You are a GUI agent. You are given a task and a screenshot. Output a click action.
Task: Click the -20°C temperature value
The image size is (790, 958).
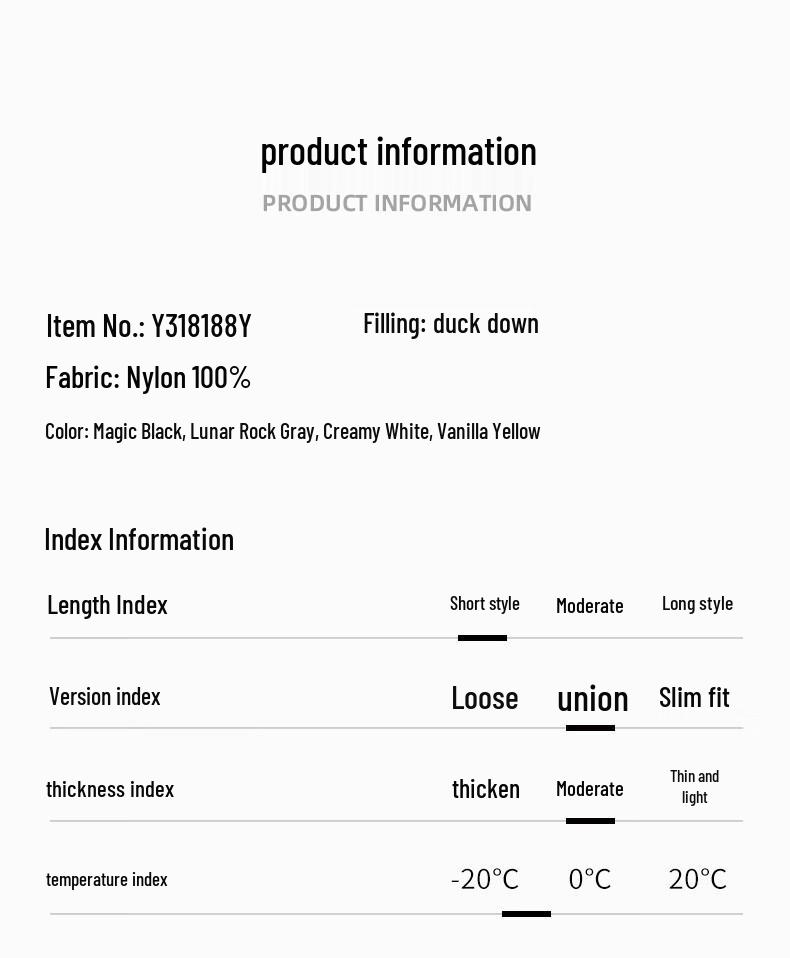[485, 879]
